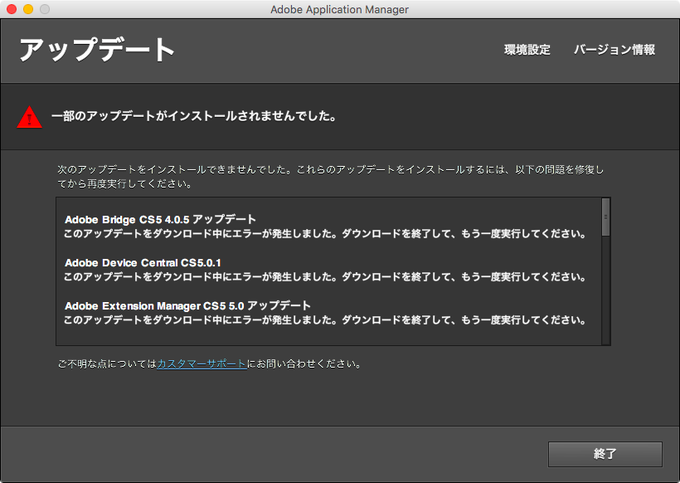Click the error text under Adobe Bridge
Viewport: 680px width, 483px height.
[x=325, y=234]
